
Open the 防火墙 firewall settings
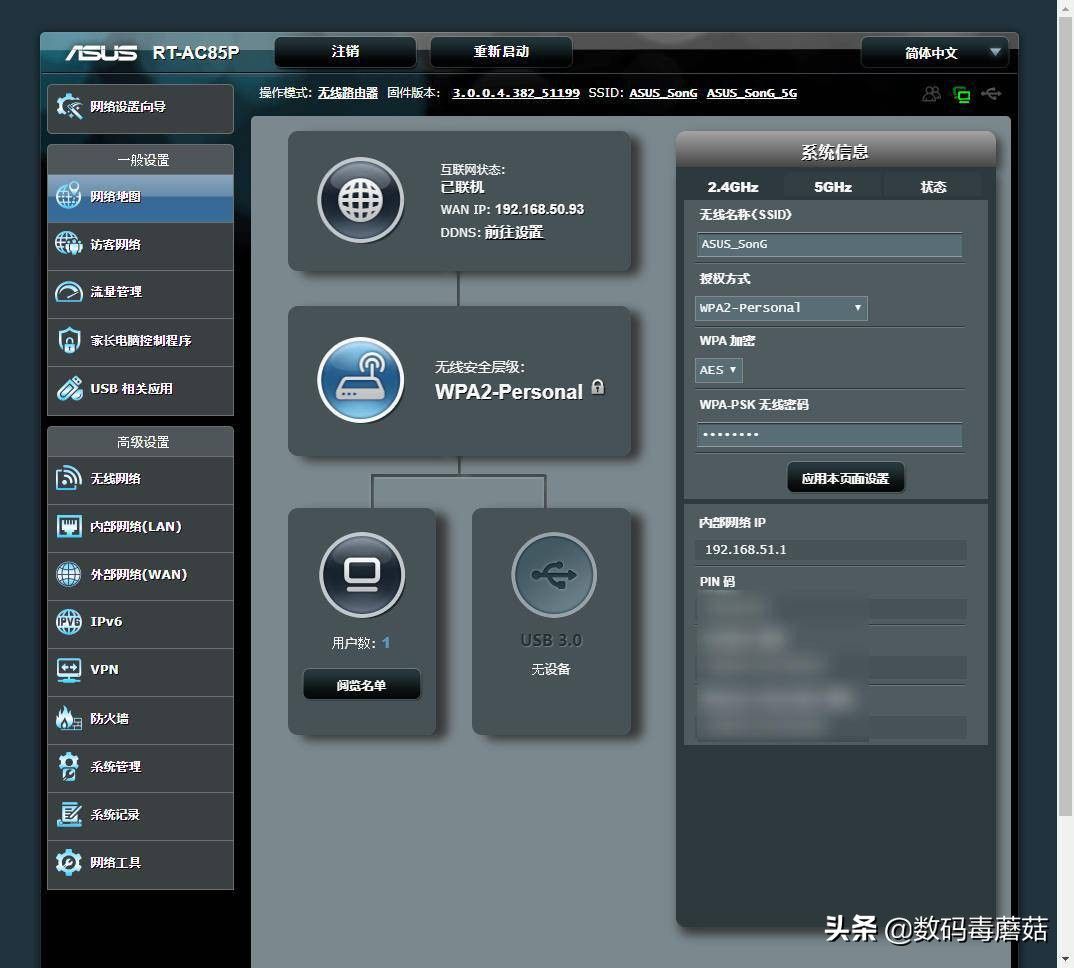click(140, 718)
